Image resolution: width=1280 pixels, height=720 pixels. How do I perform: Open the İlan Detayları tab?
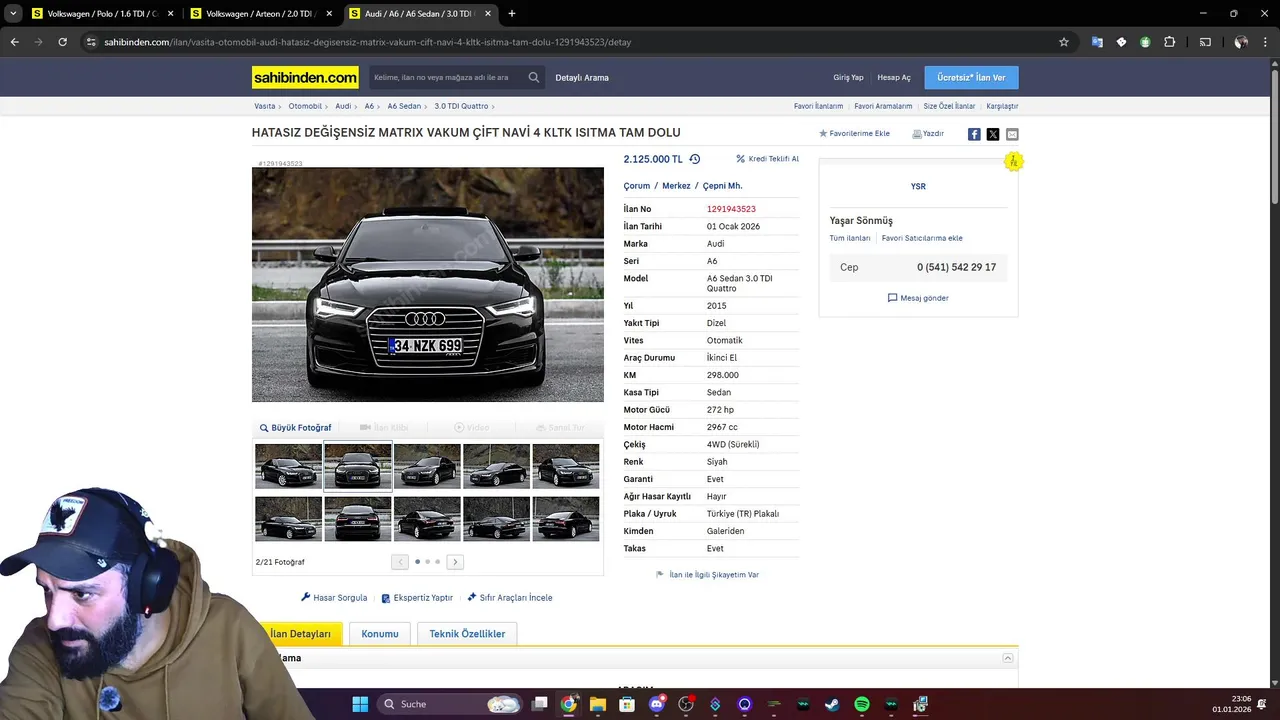tap(300, 634)
